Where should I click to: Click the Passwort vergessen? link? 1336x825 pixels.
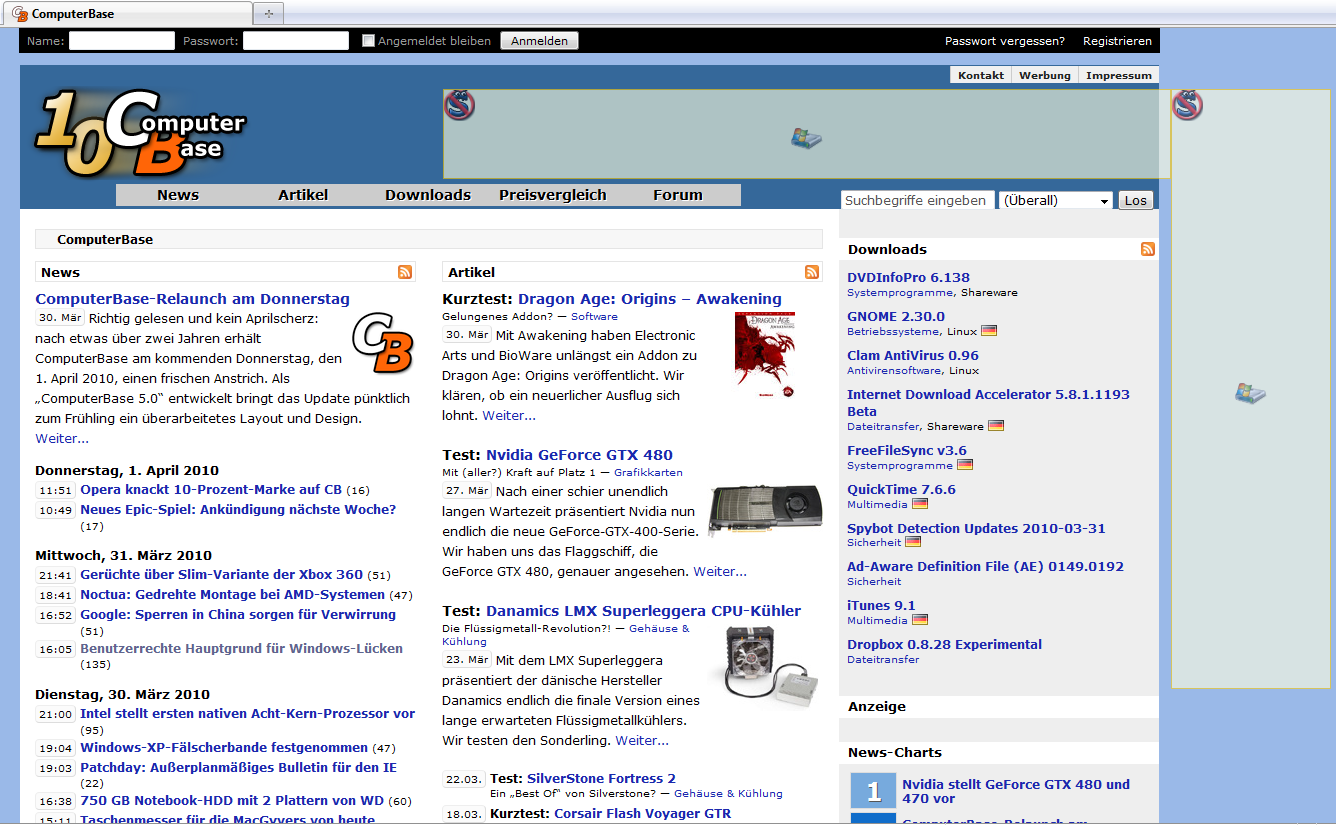click(x=1005, y=41)
